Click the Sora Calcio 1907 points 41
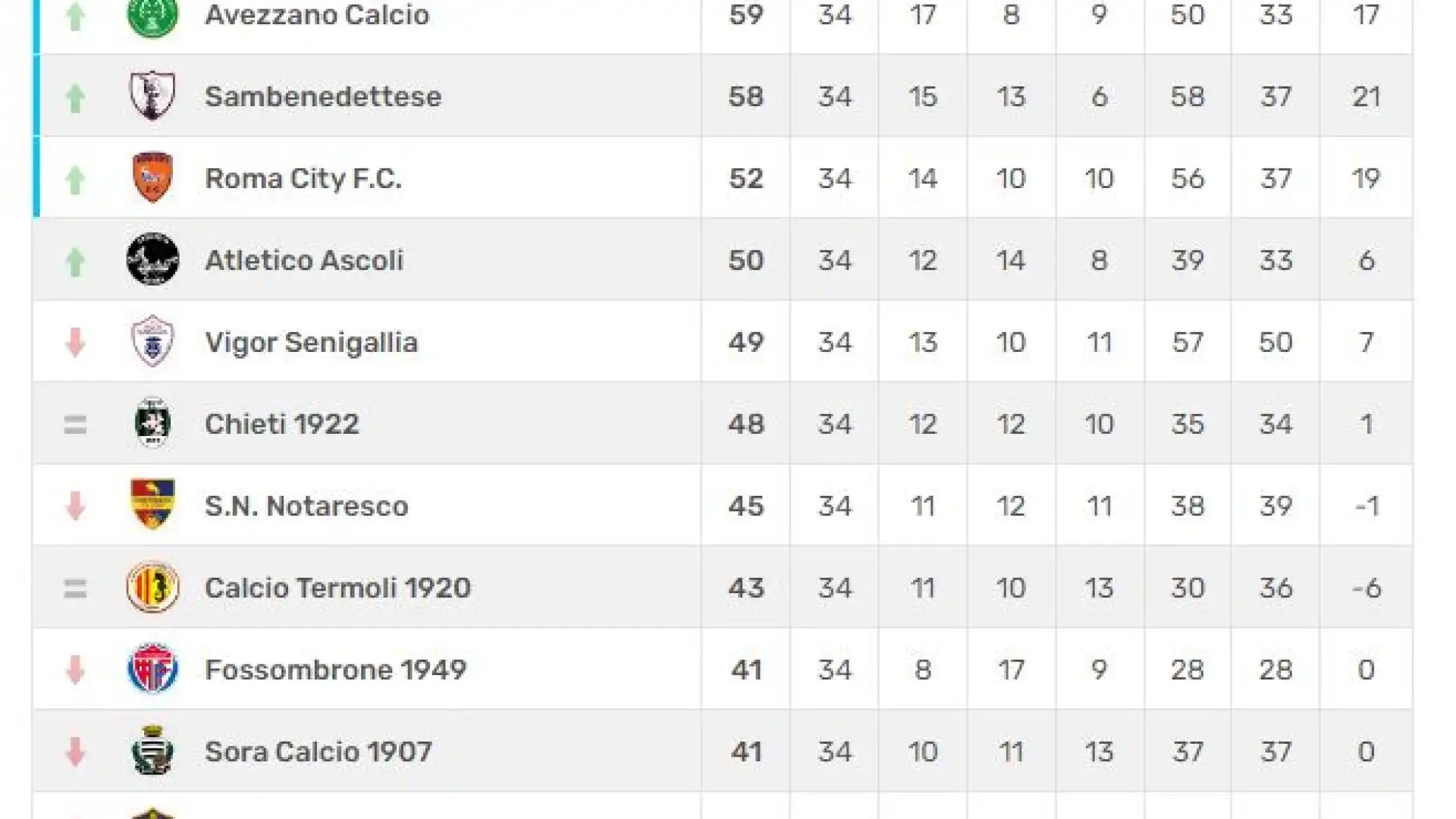The image size is (1456, 819). pyautogui.click(x=745, y=752)
